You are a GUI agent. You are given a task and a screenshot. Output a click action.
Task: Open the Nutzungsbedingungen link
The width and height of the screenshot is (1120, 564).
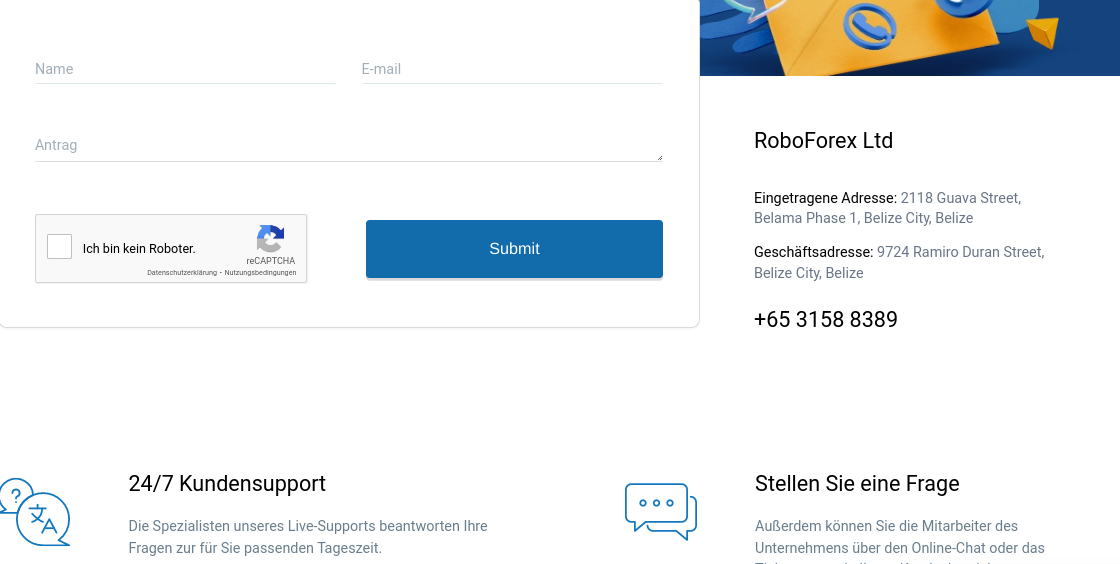coord(260,273)
